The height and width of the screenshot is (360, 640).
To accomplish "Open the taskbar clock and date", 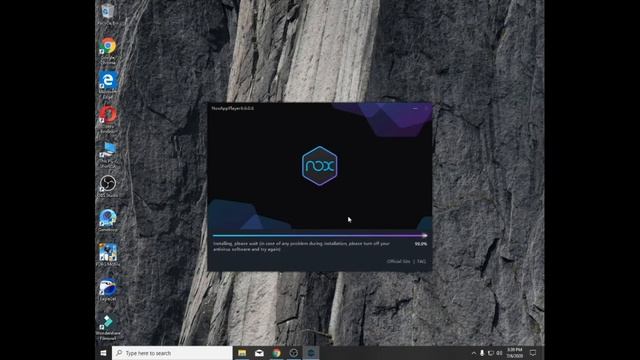I will [515, 353].
